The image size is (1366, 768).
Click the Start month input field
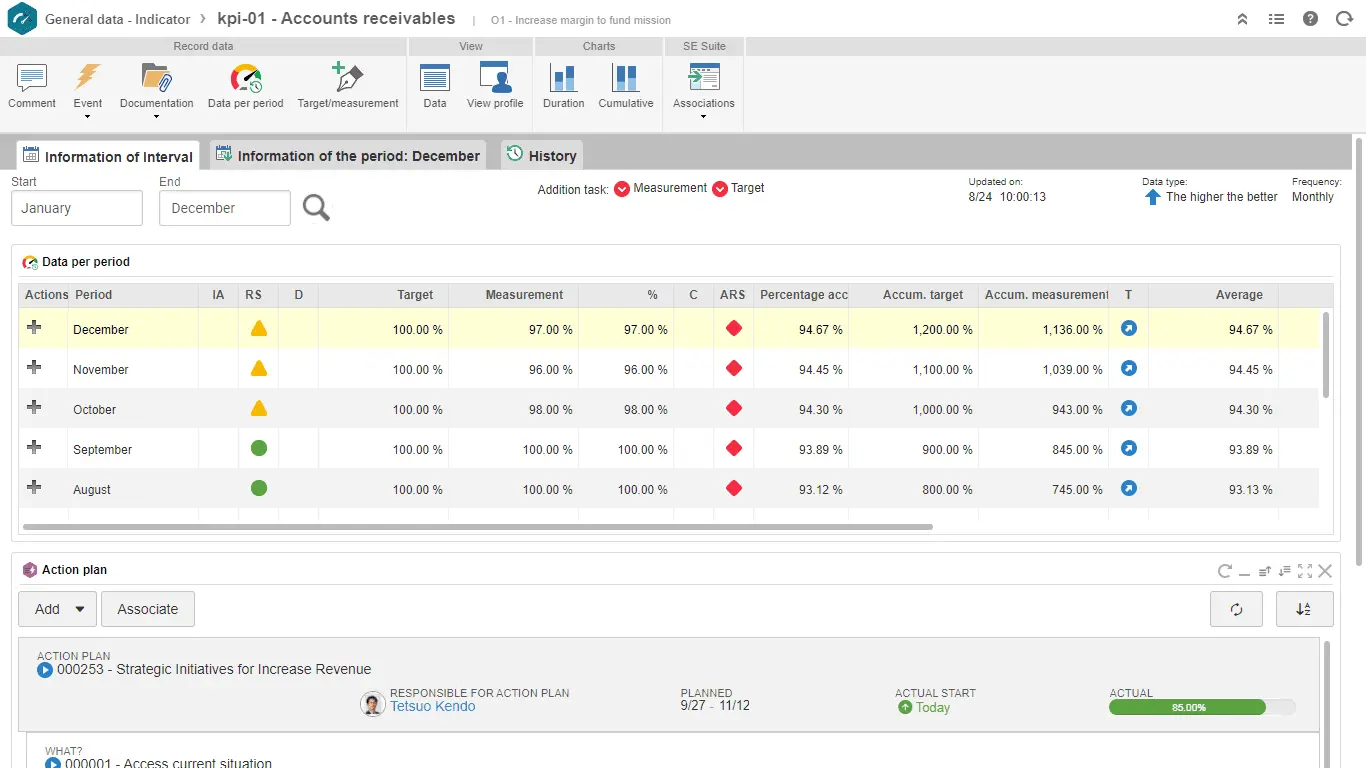coord(77,208)
